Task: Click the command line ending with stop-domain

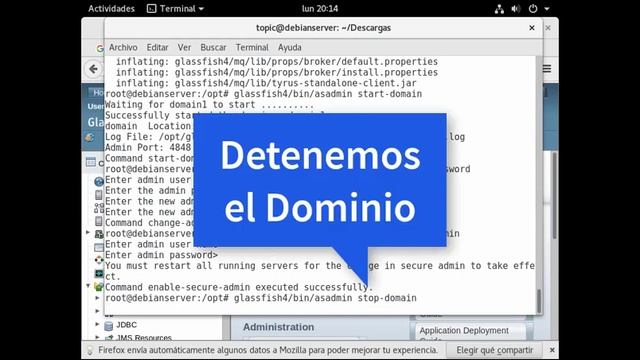Action: click(261, 298)
